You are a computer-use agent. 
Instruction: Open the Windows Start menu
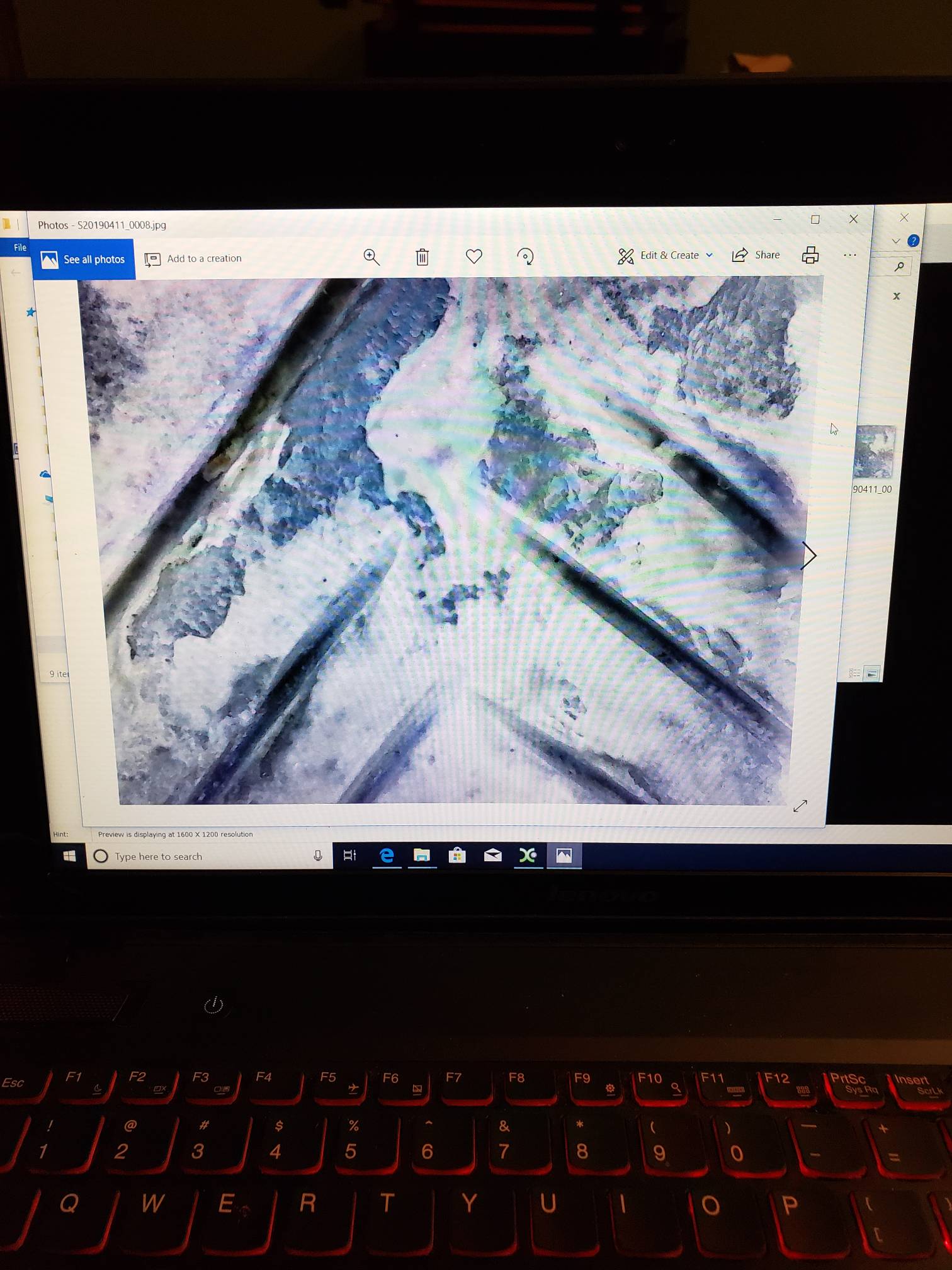pyautogui.click(x=70, y=856)
